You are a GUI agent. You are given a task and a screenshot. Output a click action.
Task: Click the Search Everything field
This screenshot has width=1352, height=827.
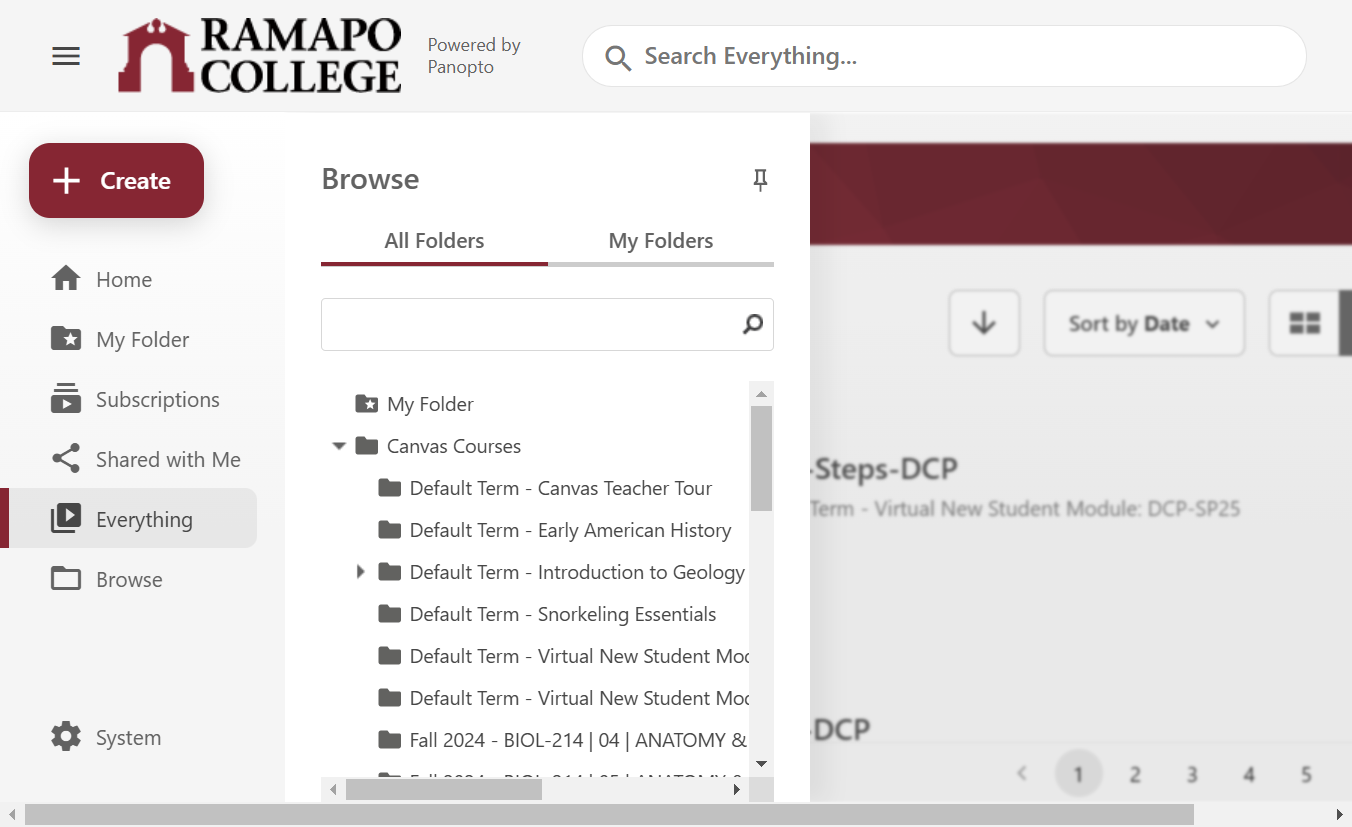[944, 56]
